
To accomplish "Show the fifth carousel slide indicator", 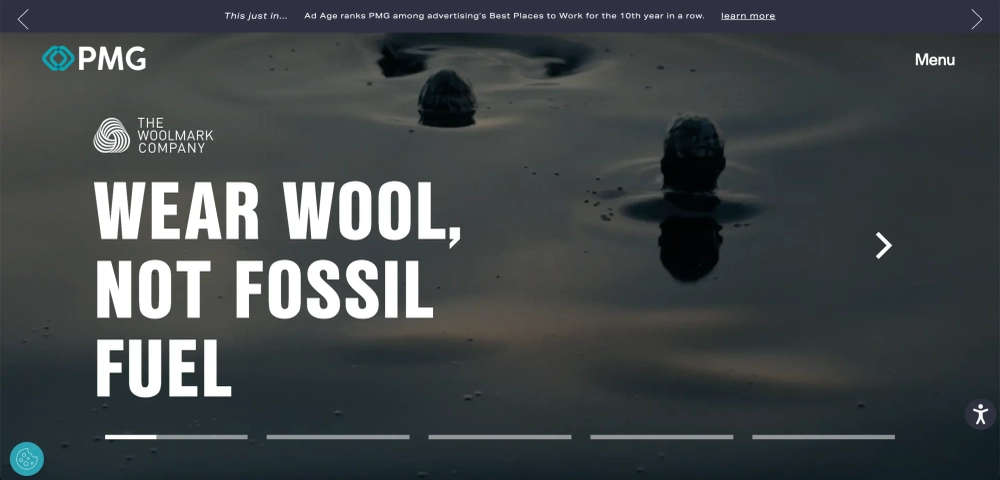I will click(x=823, y=437).
